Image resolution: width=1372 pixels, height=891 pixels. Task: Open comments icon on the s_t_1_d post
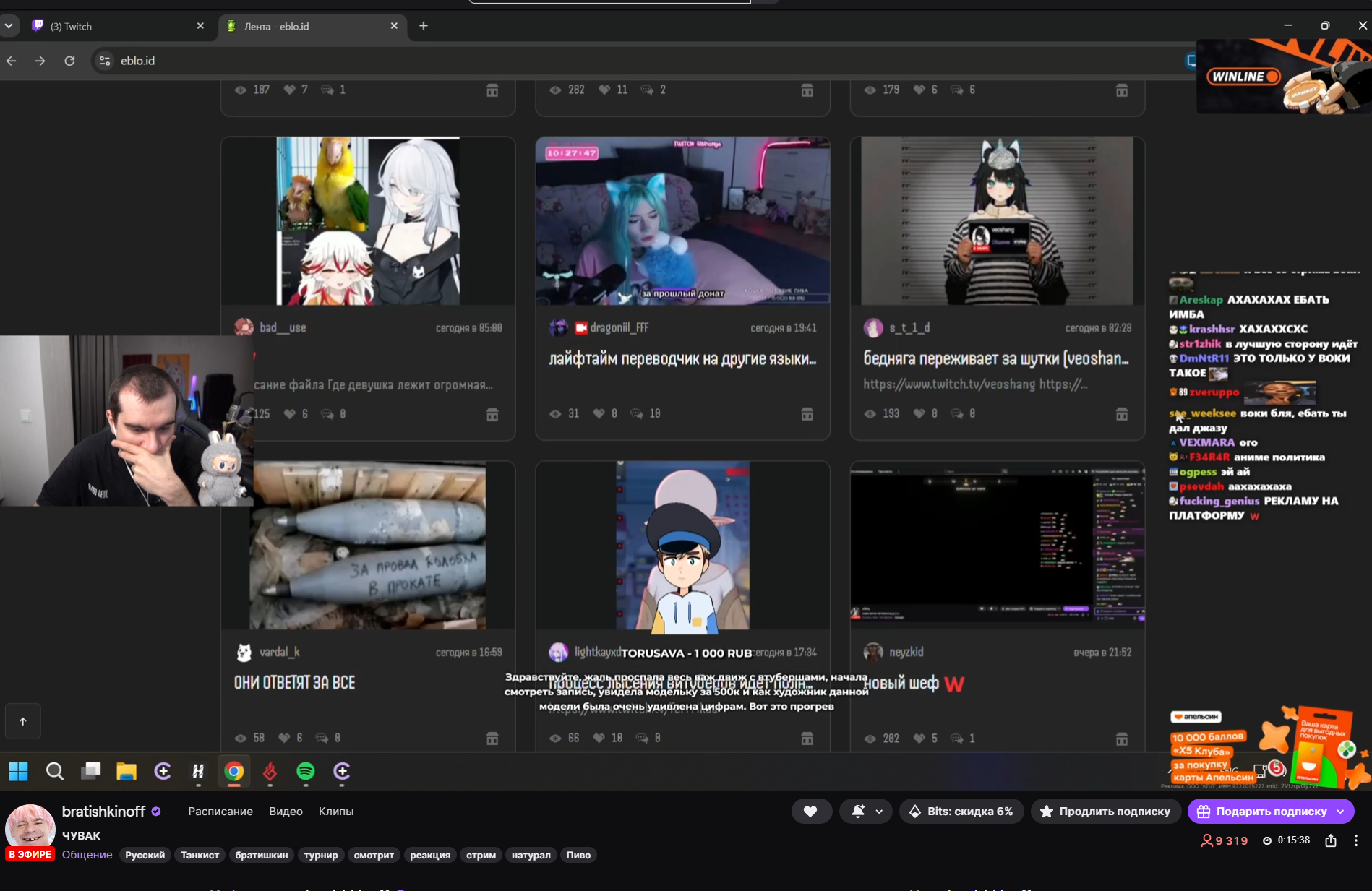click(957, 414)
